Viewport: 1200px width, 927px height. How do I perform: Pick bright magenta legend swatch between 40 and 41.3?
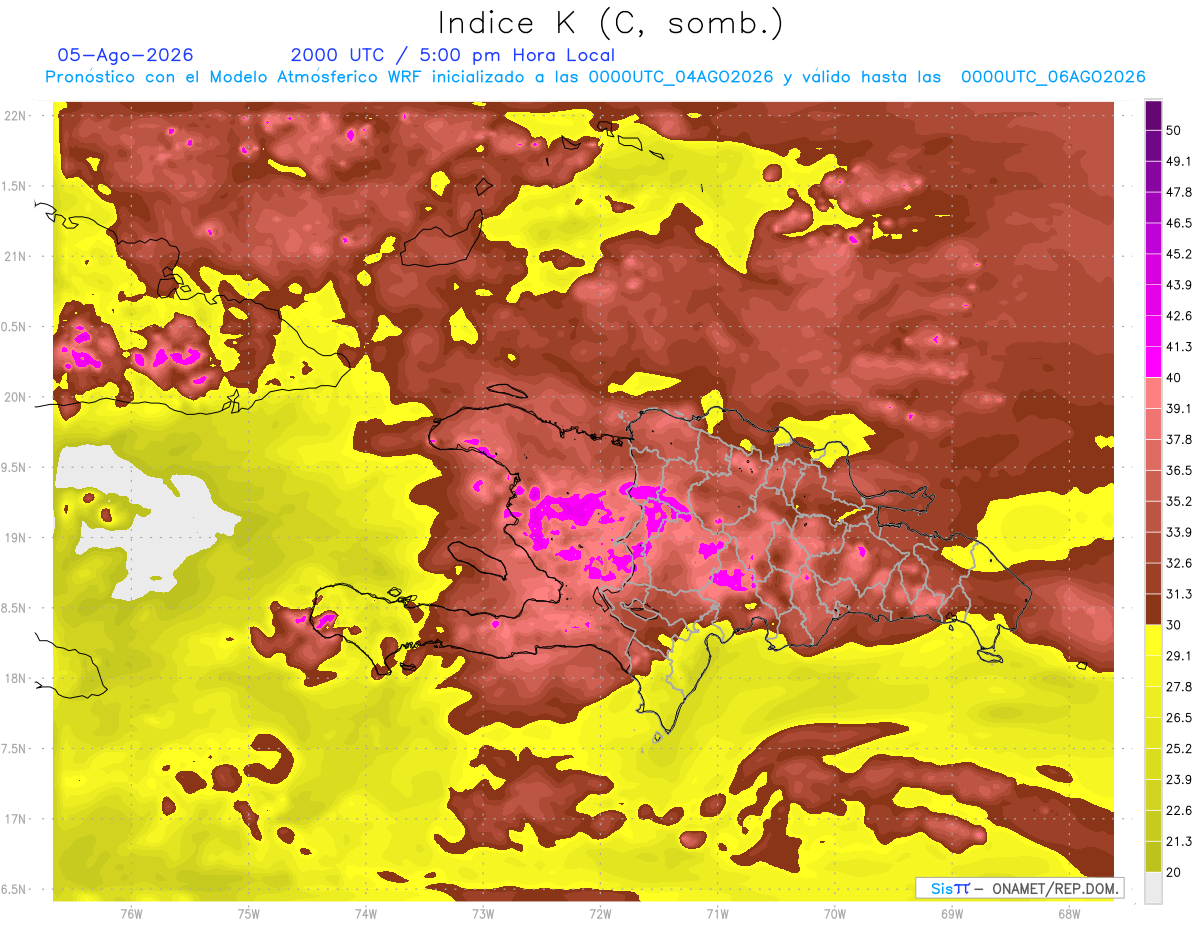[x=1153, y=362]
